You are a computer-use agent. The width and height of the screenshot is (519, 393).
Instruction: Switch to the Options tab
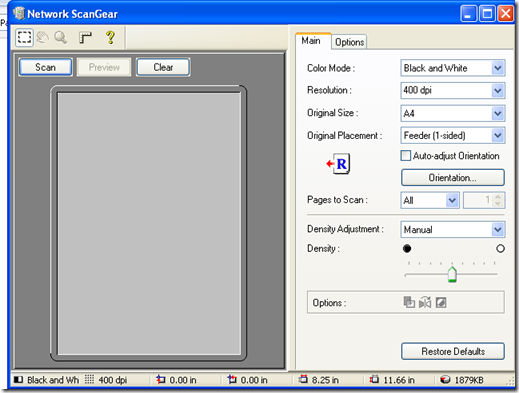pos(349,42)
